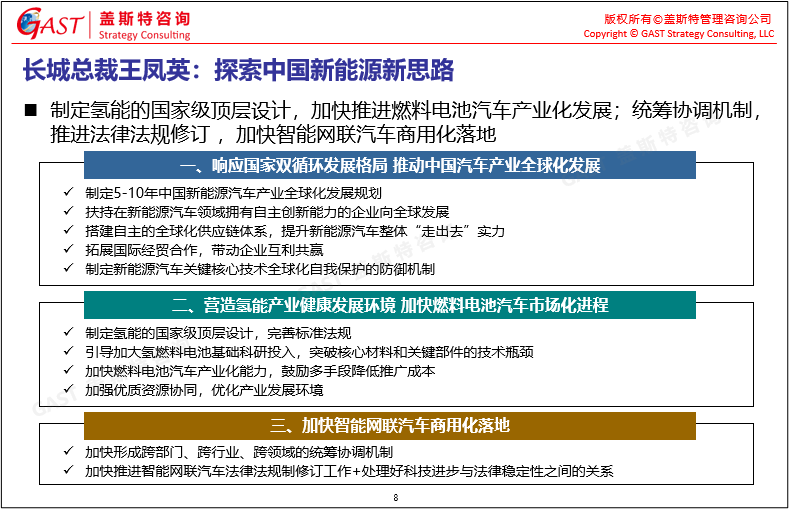Select the teal header 二、营造氢能产业健康发展环境
This screenshot has height=509, width=789.
pyautogui.click(x=389, y=304)
